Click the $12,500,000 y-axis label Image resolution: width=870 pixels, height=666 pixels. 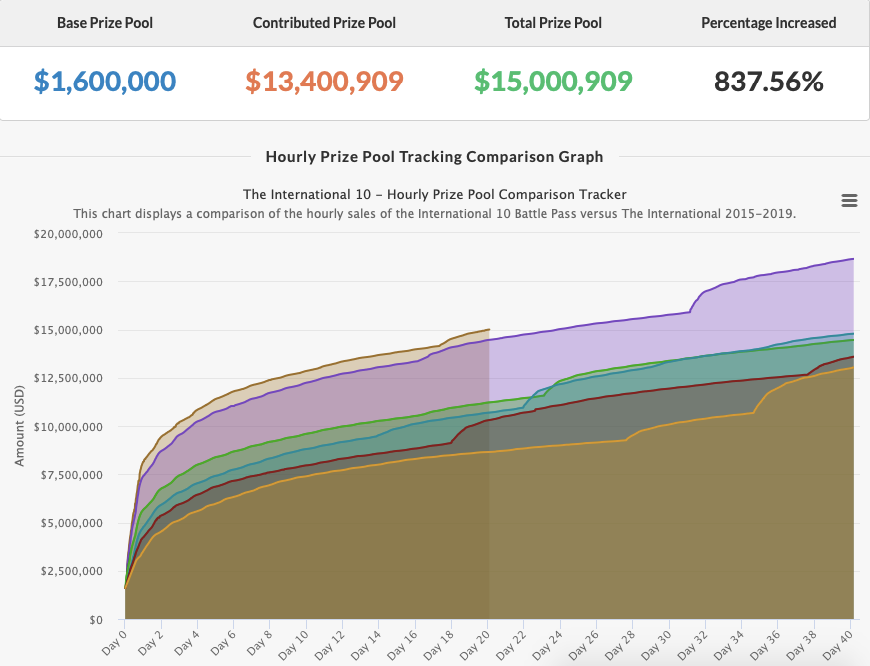pyautogui.click(x=68, y=378)
